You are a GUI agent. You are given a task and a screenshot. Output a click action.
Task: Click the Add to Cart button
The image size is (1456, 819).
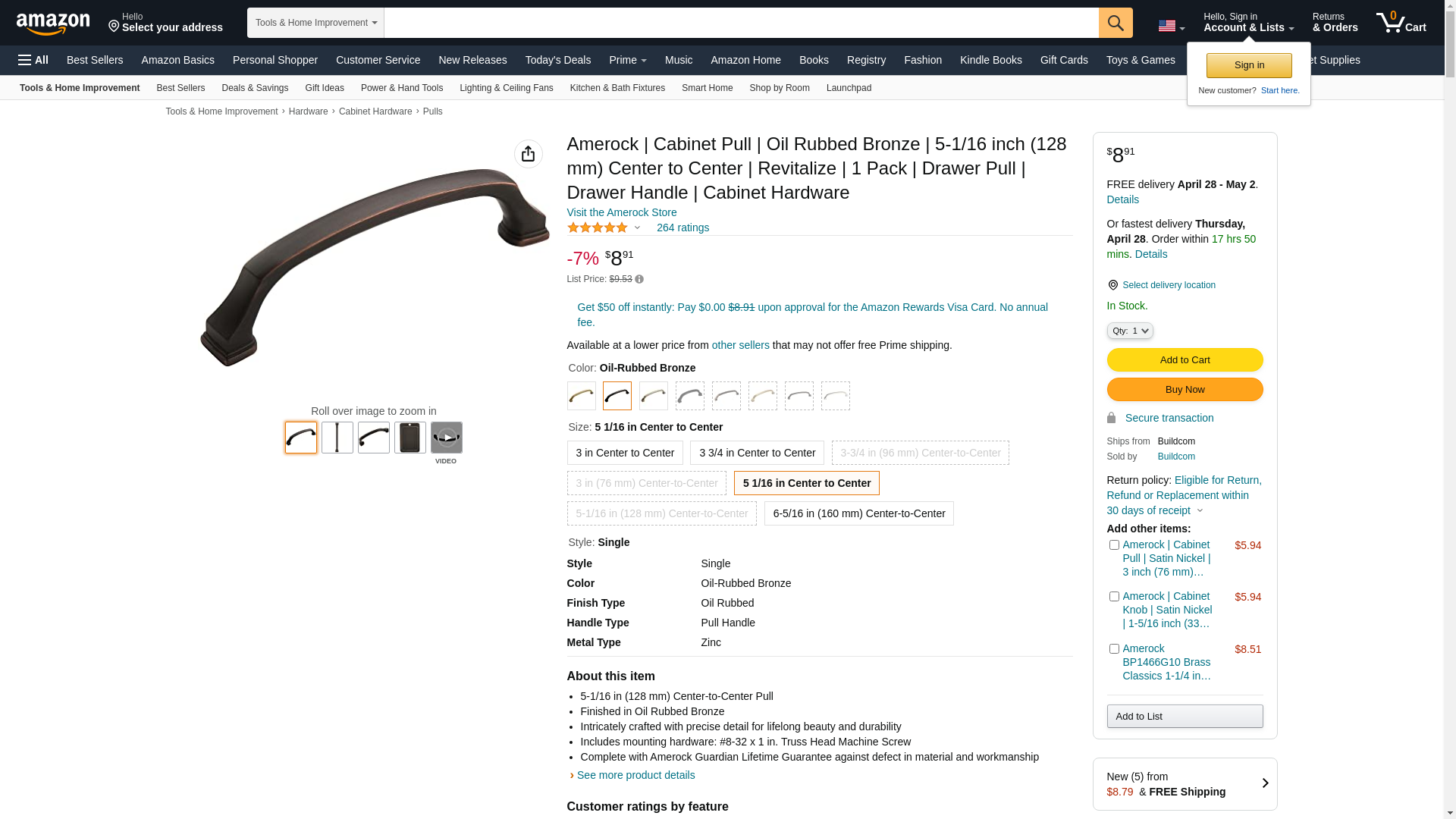(1185, 360)
